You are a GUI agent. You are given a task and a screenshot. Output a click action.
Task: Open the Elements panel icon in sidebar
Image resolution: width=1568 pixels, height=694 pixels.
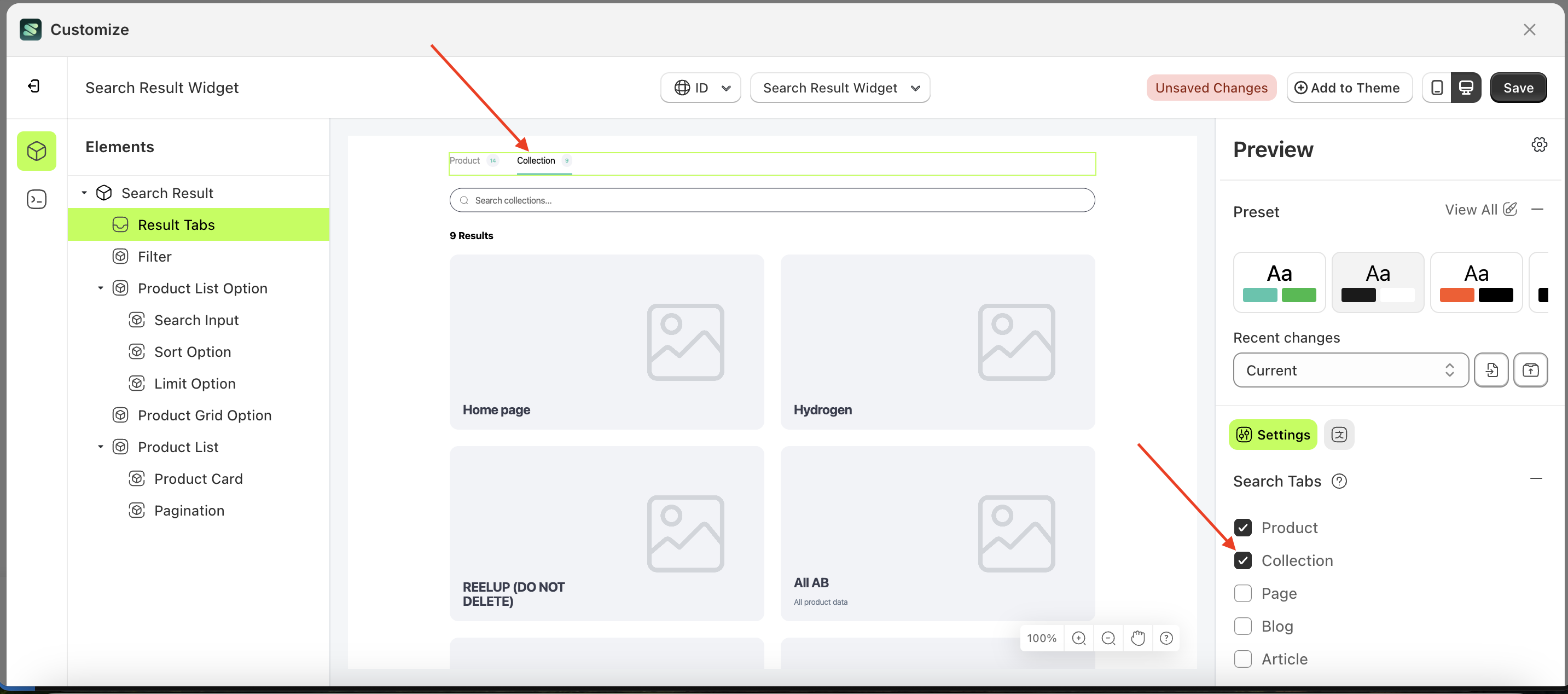[37, 151]
